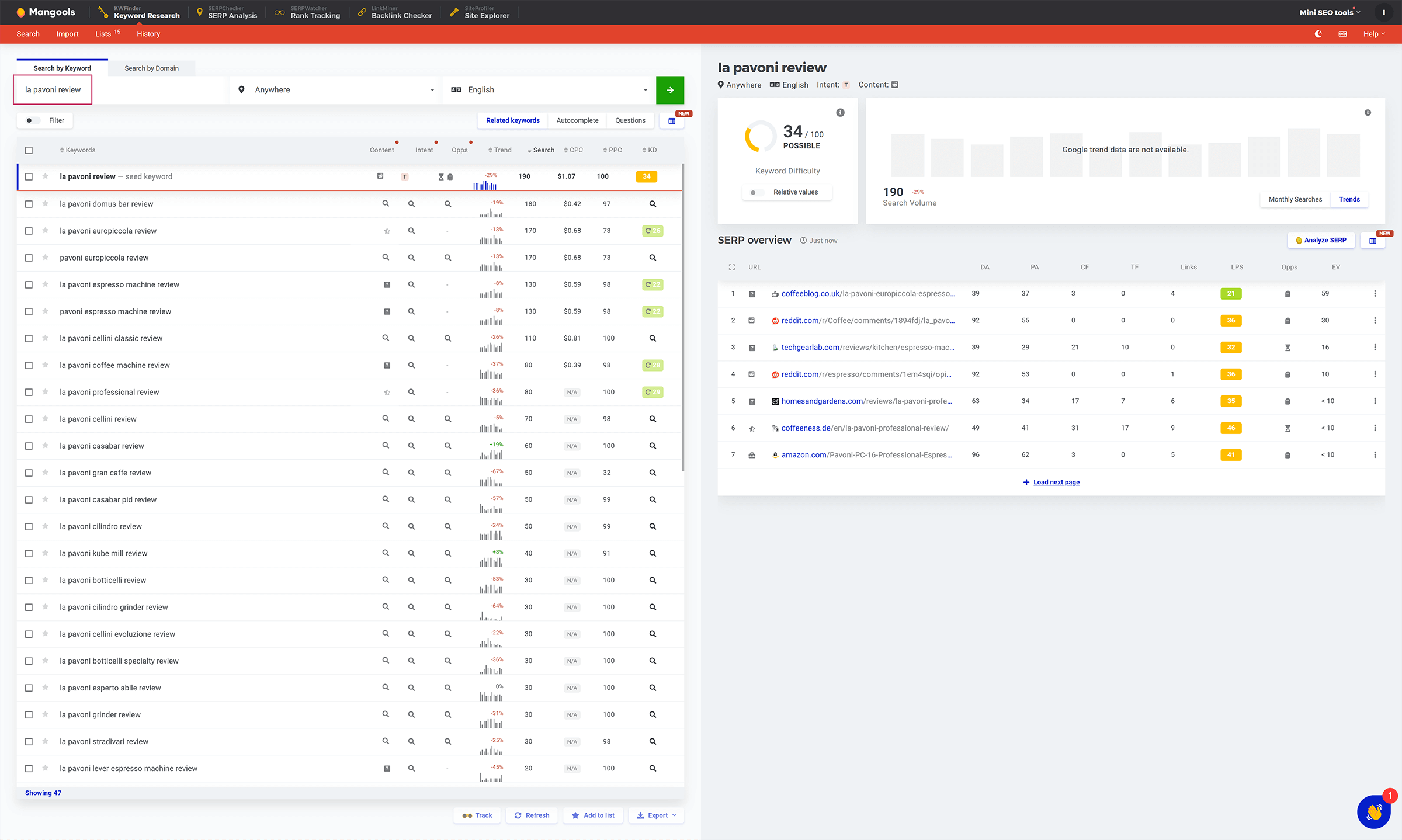The width and height of the screenshot is (1402, 840).
Task: Check la pavoni professional review checkbox
Action: (x=29, y=392)
